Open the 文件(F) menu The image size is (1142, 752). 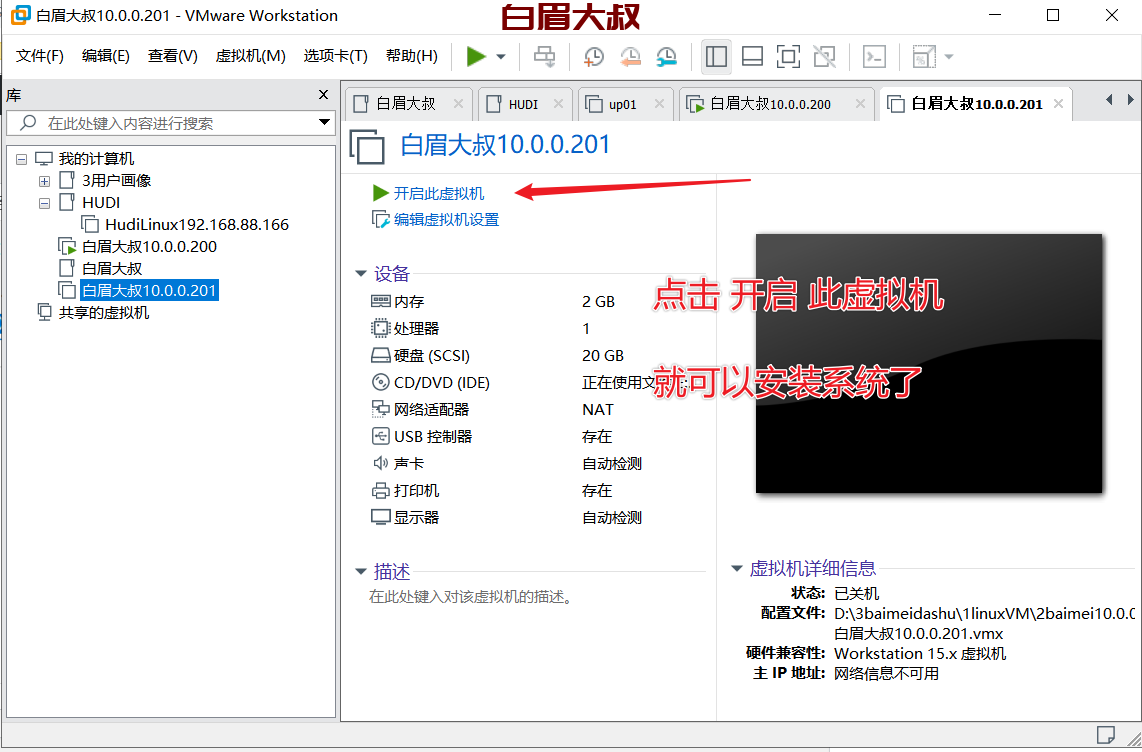[39, 56]
